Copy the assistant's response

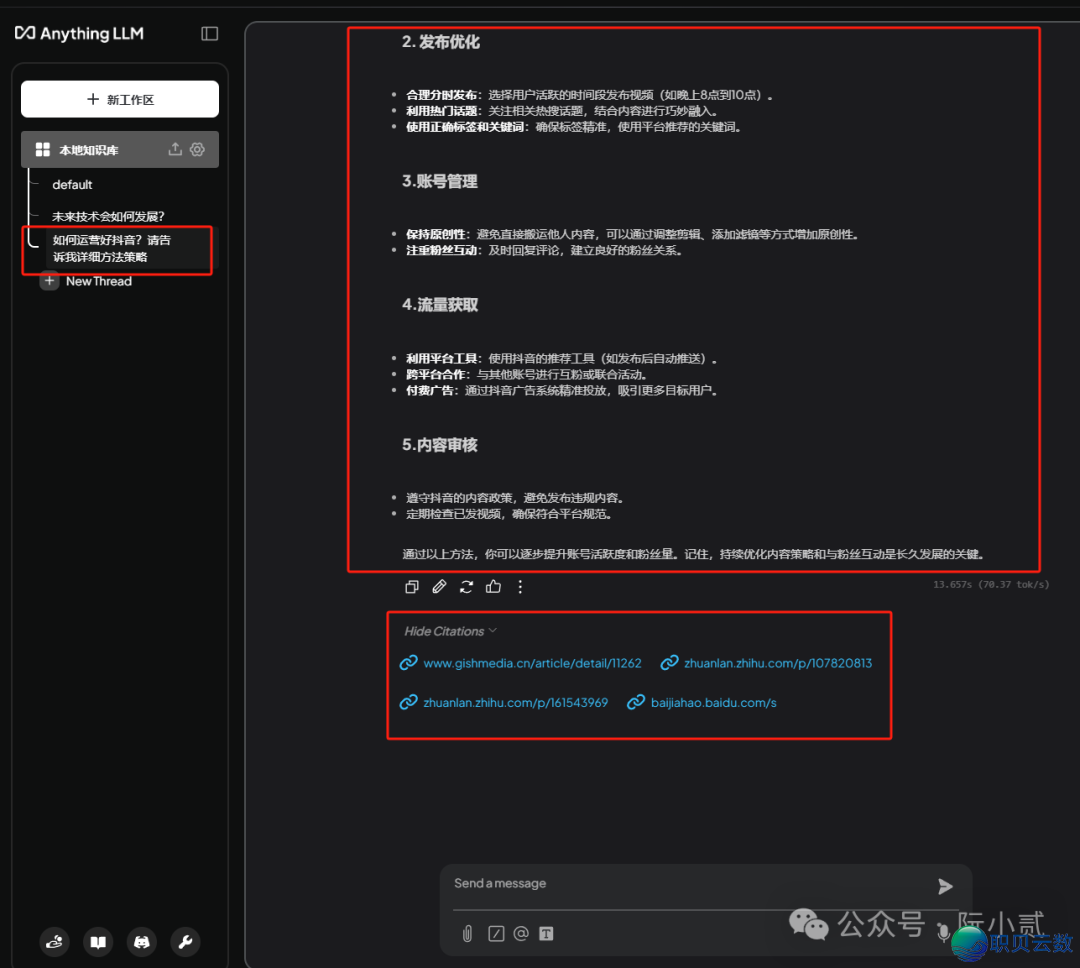pos(411,587)
